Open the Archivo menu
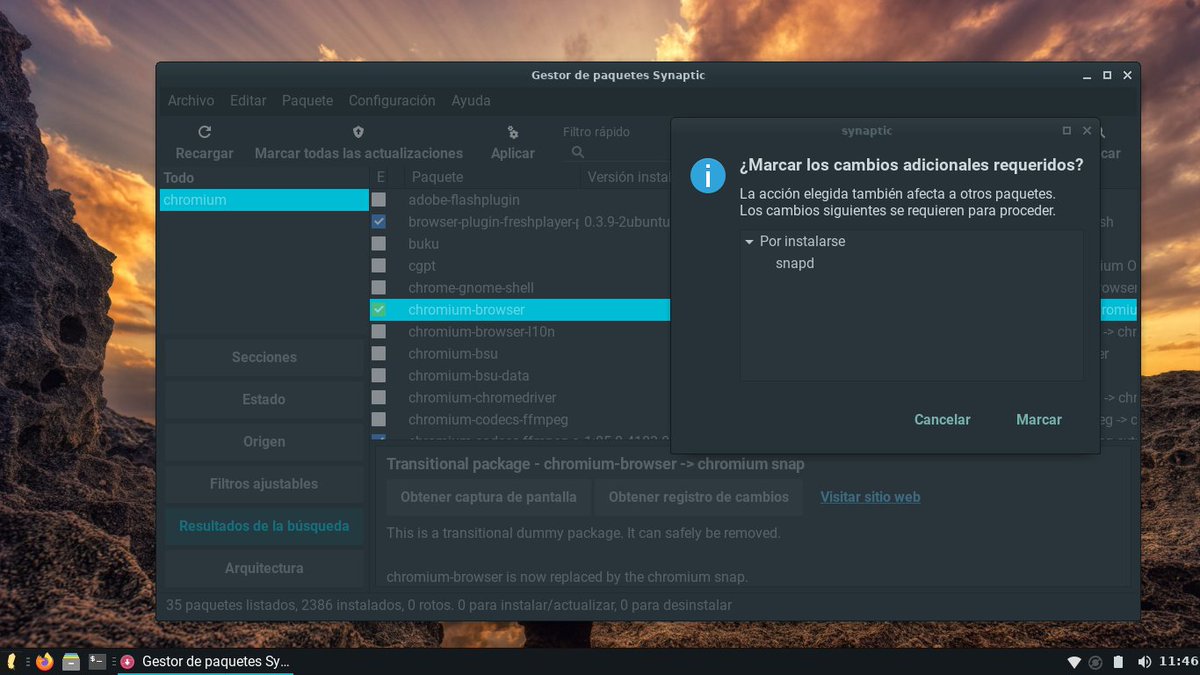Image resolution: width=1200 pixels, height=675 pixels. click(191, 101)
